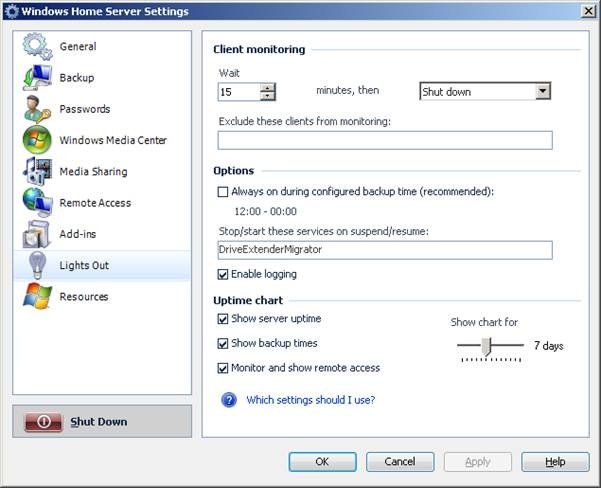The height and width of the screenshot is (488, 601).
Task: Increase wait minutes with up arrow
Action: [x=267, y=87]
